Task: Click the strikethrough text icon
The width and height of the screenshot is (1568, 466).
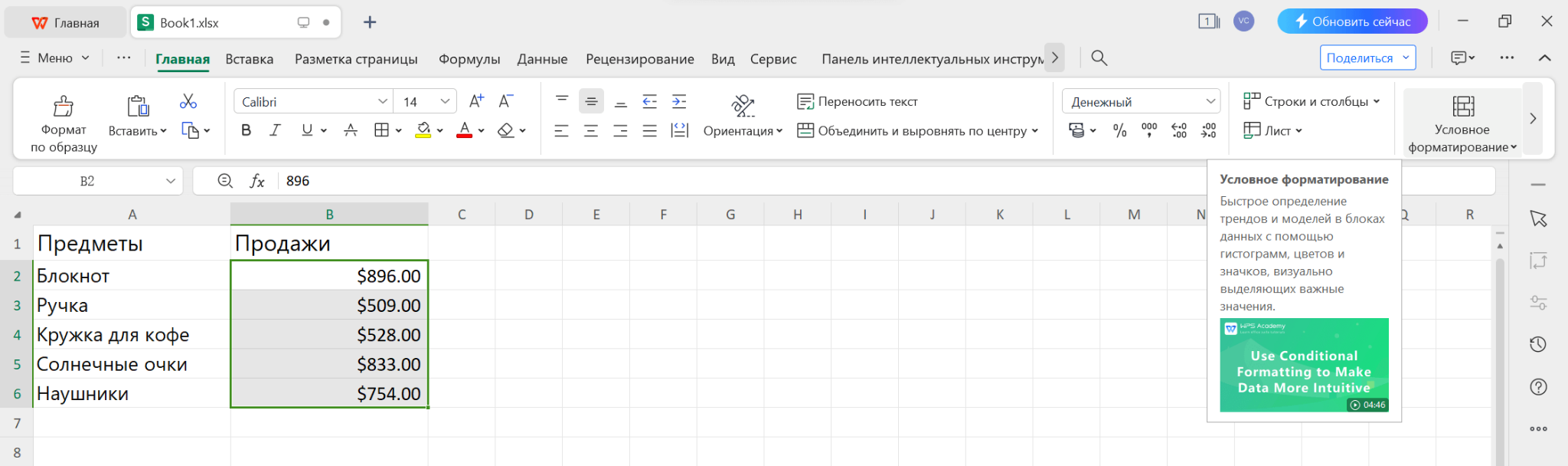Action: tap(351, 130)
